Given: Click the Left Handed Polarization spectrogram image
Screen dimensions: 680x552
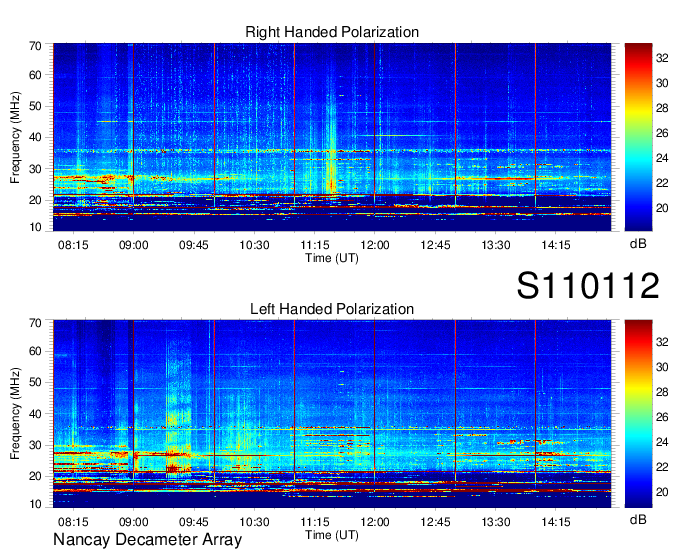Looking at the screenshot, I should [332, 414].
